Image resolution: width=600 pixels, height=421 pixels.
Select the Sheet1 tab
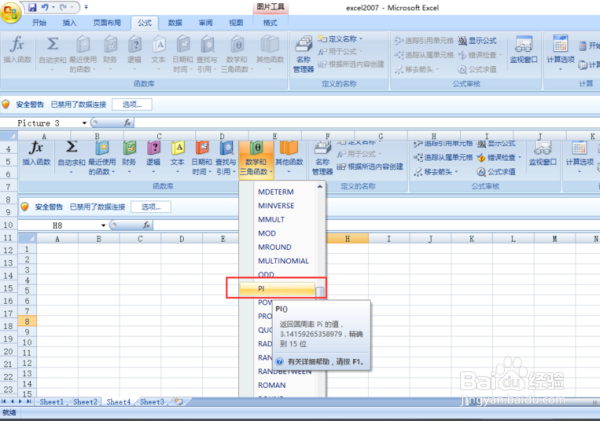(x=51, y=402)
